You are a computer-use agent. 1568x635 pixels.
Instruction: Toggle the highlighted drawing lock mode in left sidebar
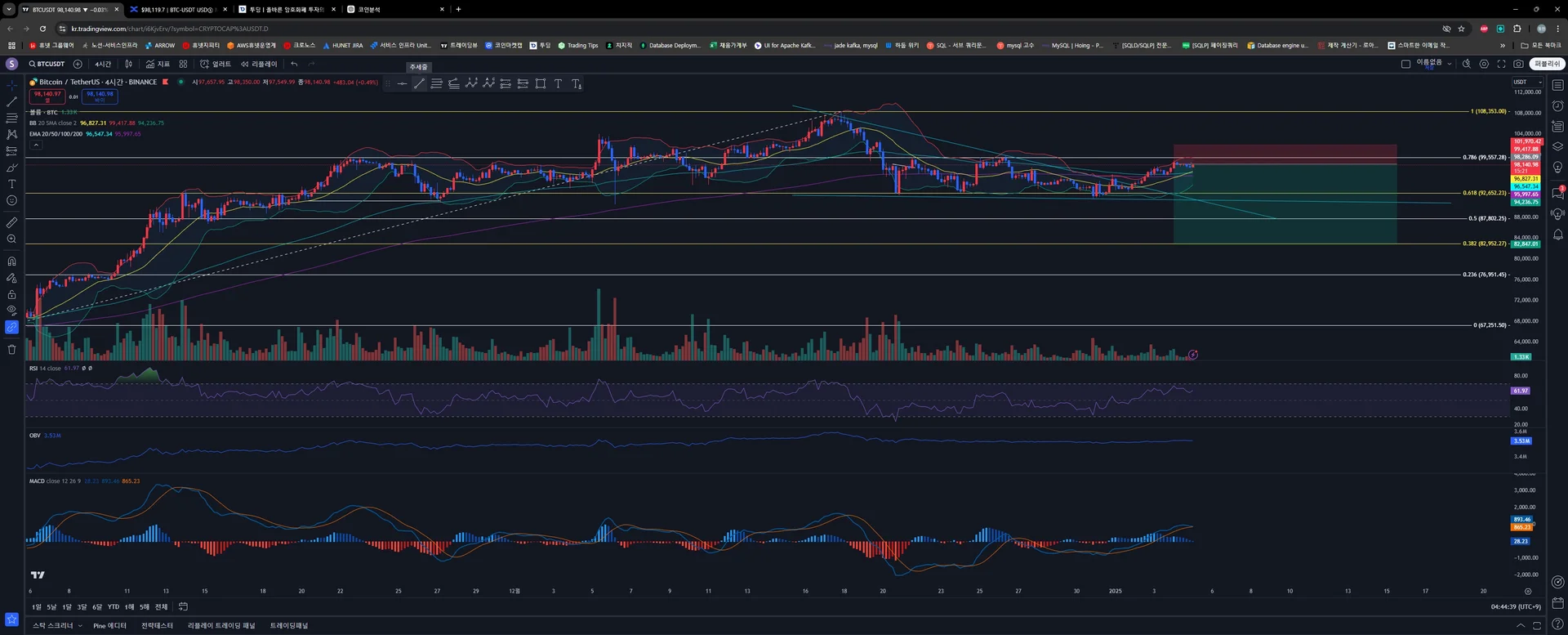coord(11,327)
